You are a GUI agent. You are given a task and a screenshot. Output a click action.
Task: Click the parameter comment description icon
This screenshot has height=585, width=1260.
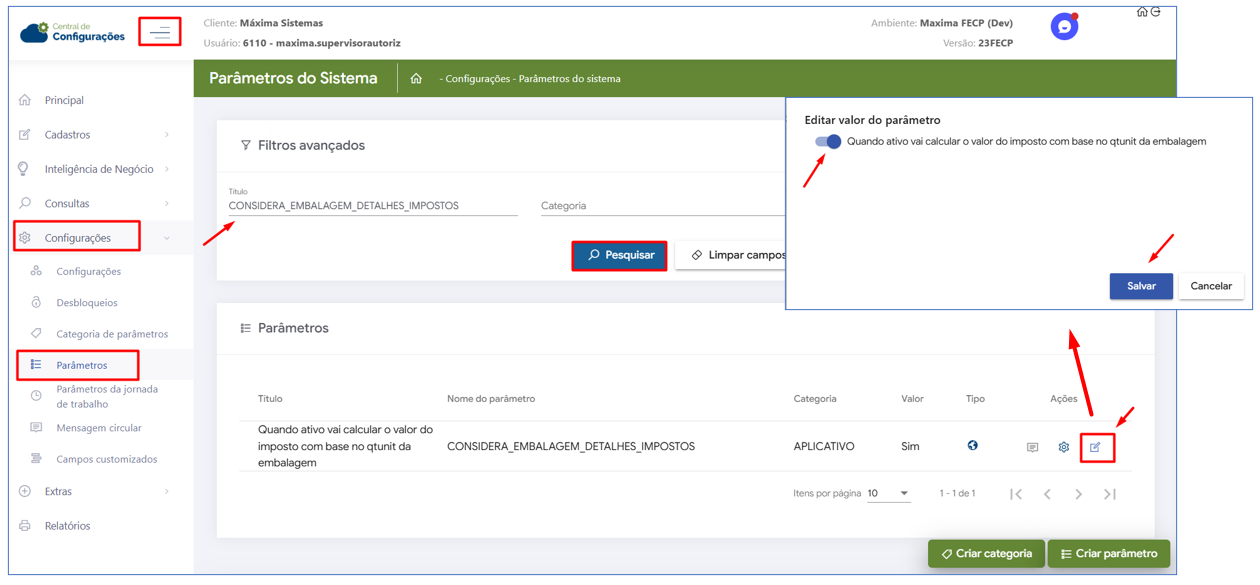1032,447
